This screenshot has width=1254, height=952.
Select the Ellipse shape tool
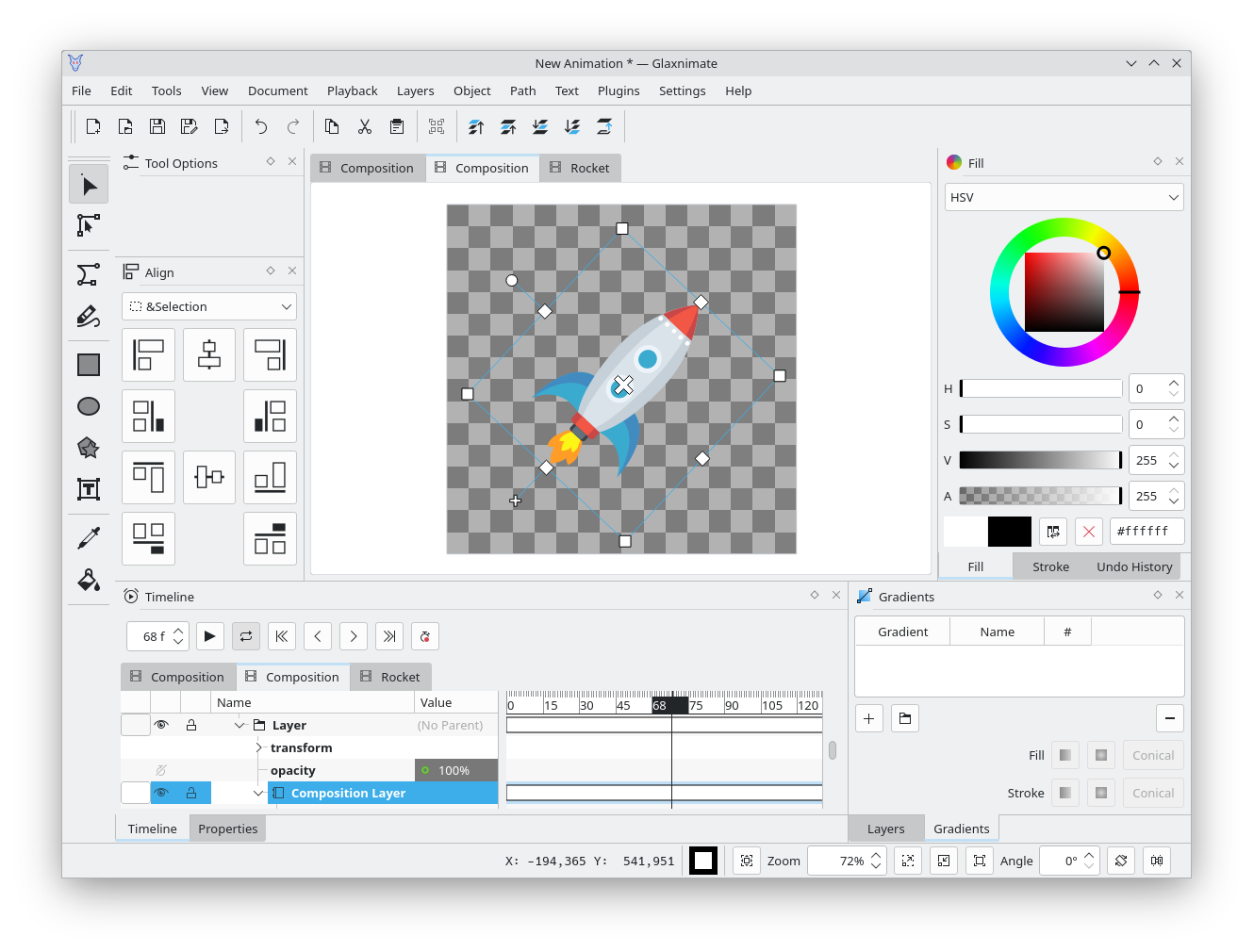(89, 406)
